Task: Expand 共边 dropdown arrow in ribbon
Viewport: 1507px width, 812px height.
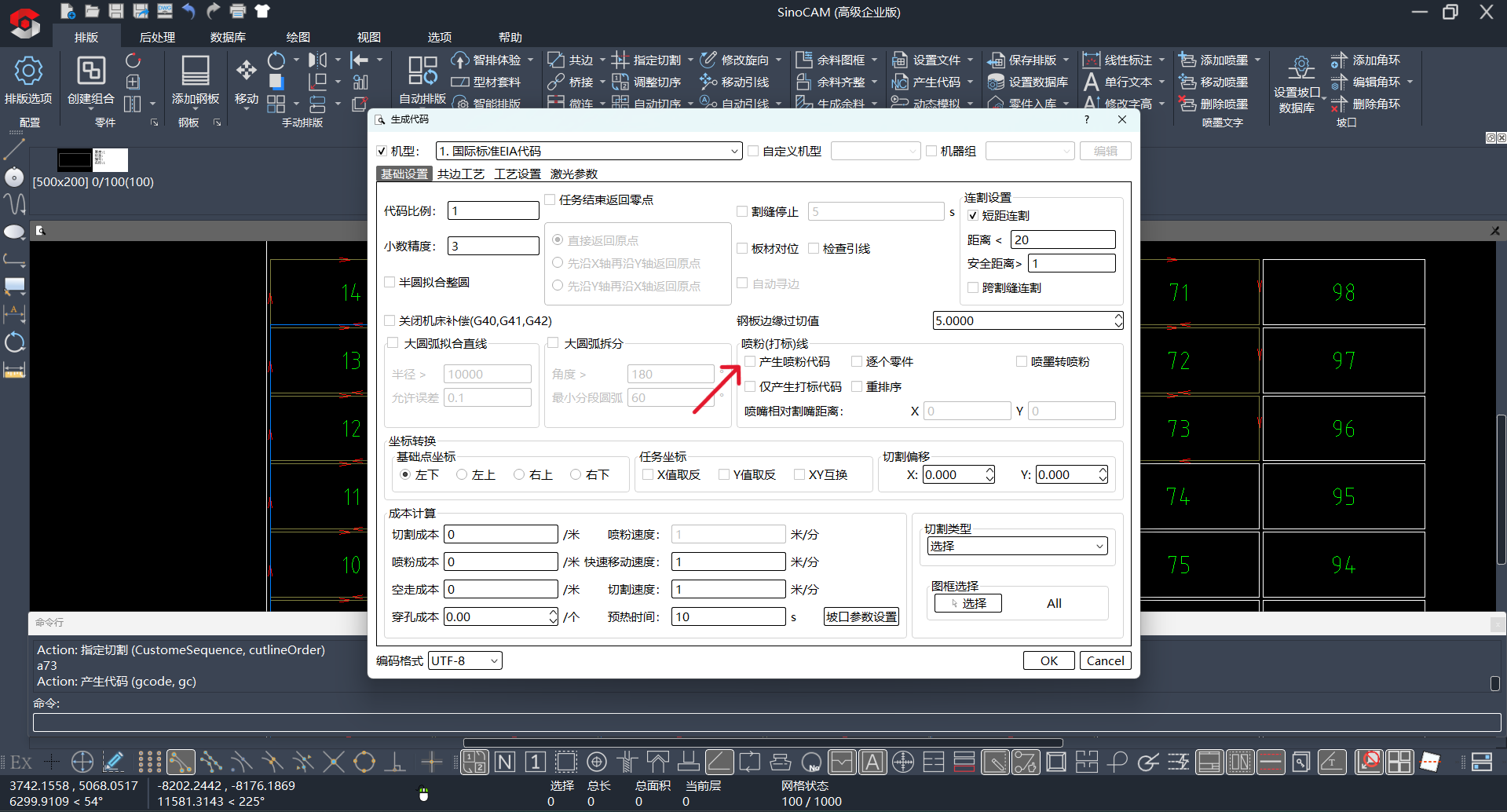Action: click(602, 60)
